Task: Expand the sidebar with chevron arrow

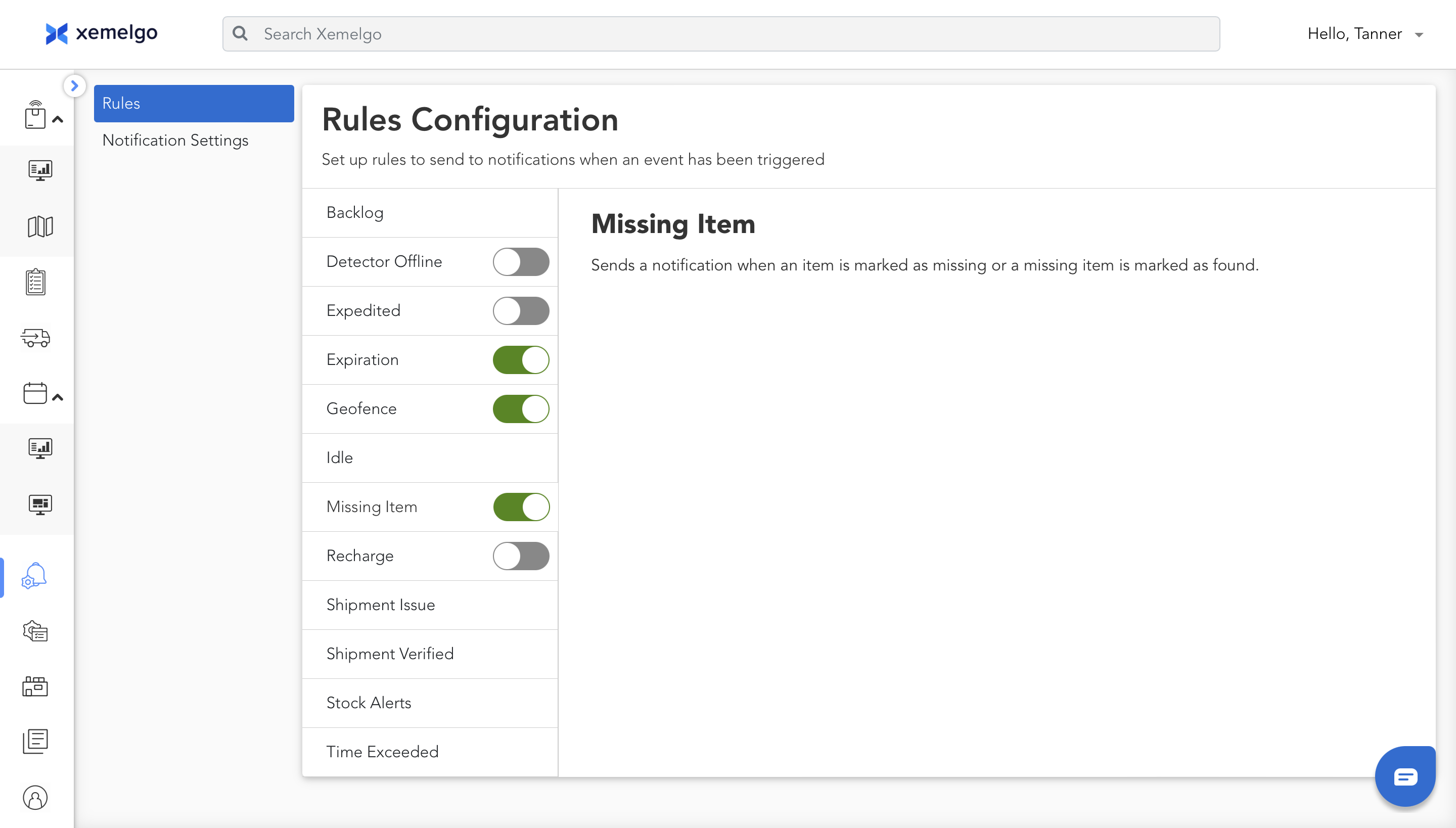Action: [x=74, y=86]
